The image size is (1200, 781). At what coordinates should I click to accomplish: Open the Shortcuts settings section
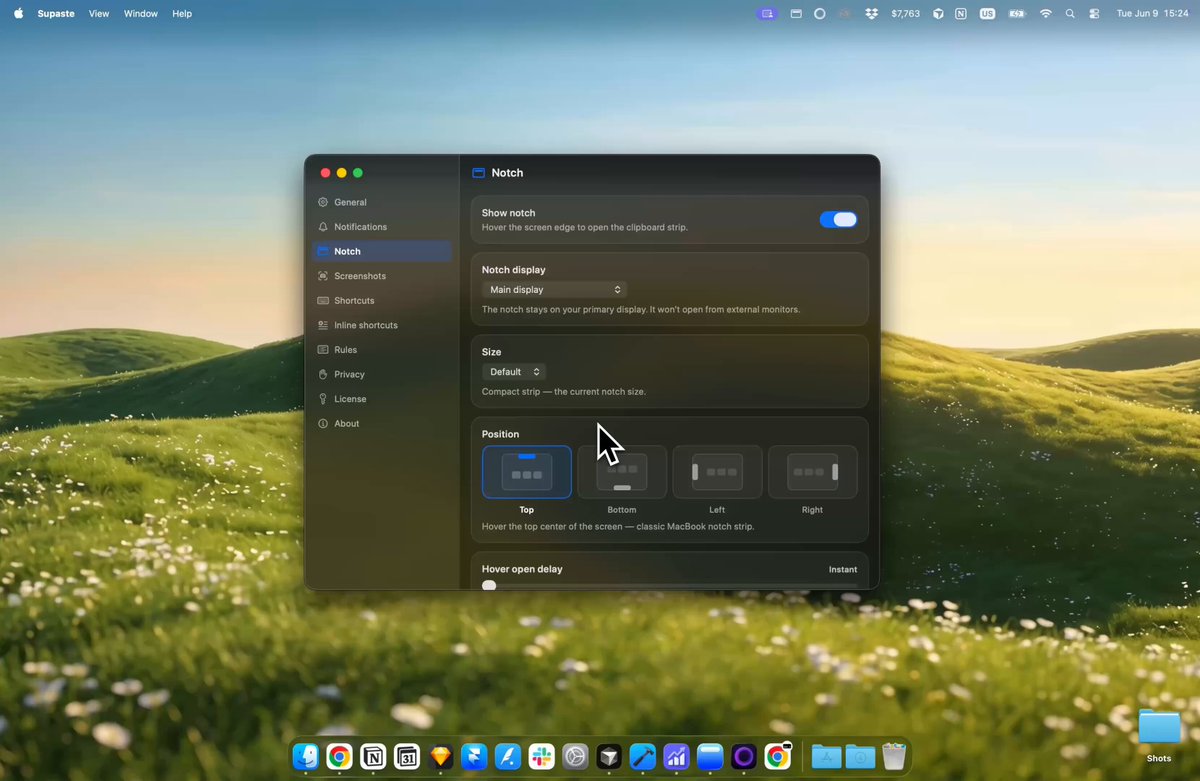[382, 300]
